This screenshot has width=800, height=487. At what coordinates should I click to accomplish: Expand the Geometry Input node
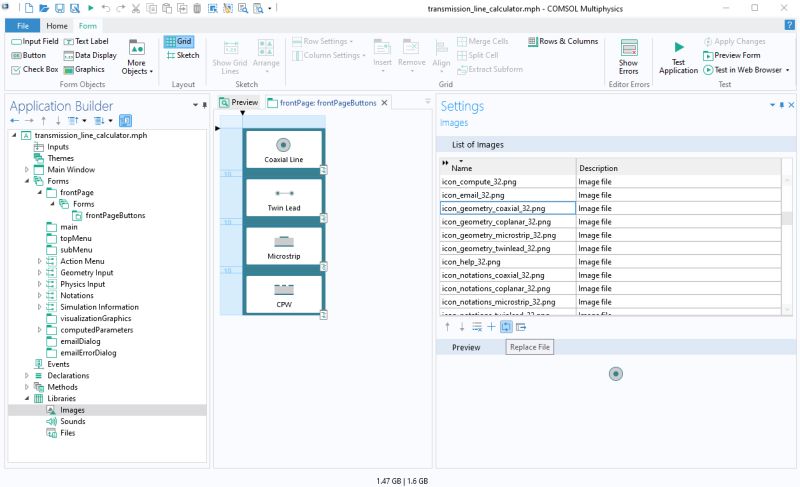pos(39,272)
